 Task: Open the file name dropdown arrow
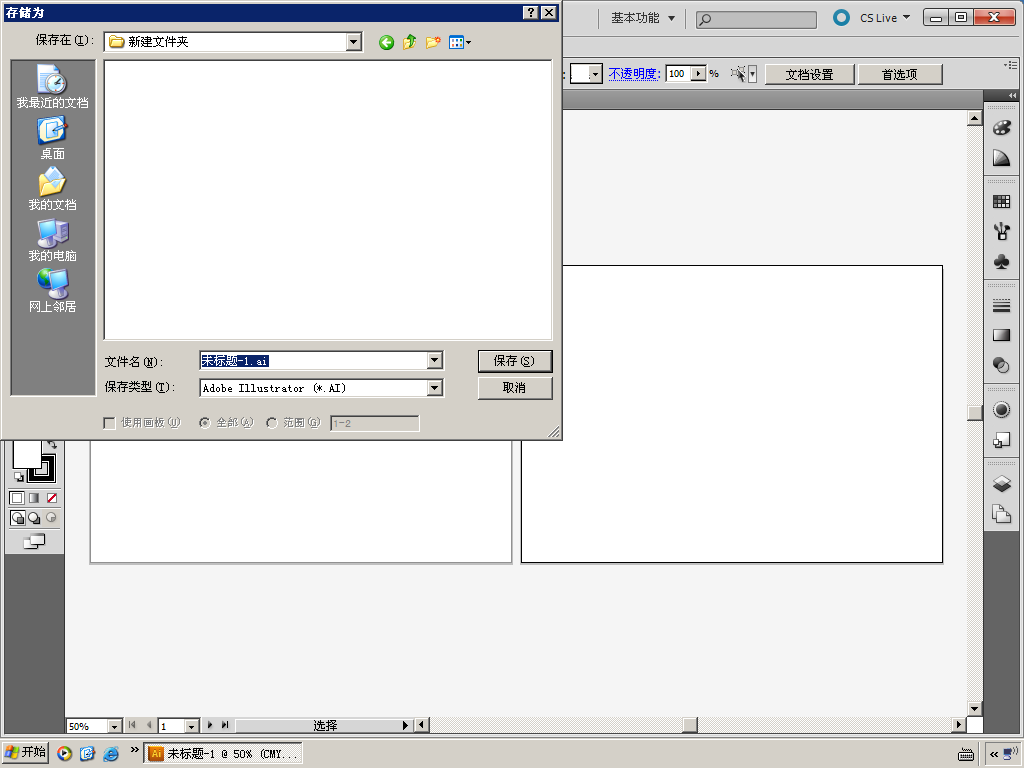pos(435,360)
